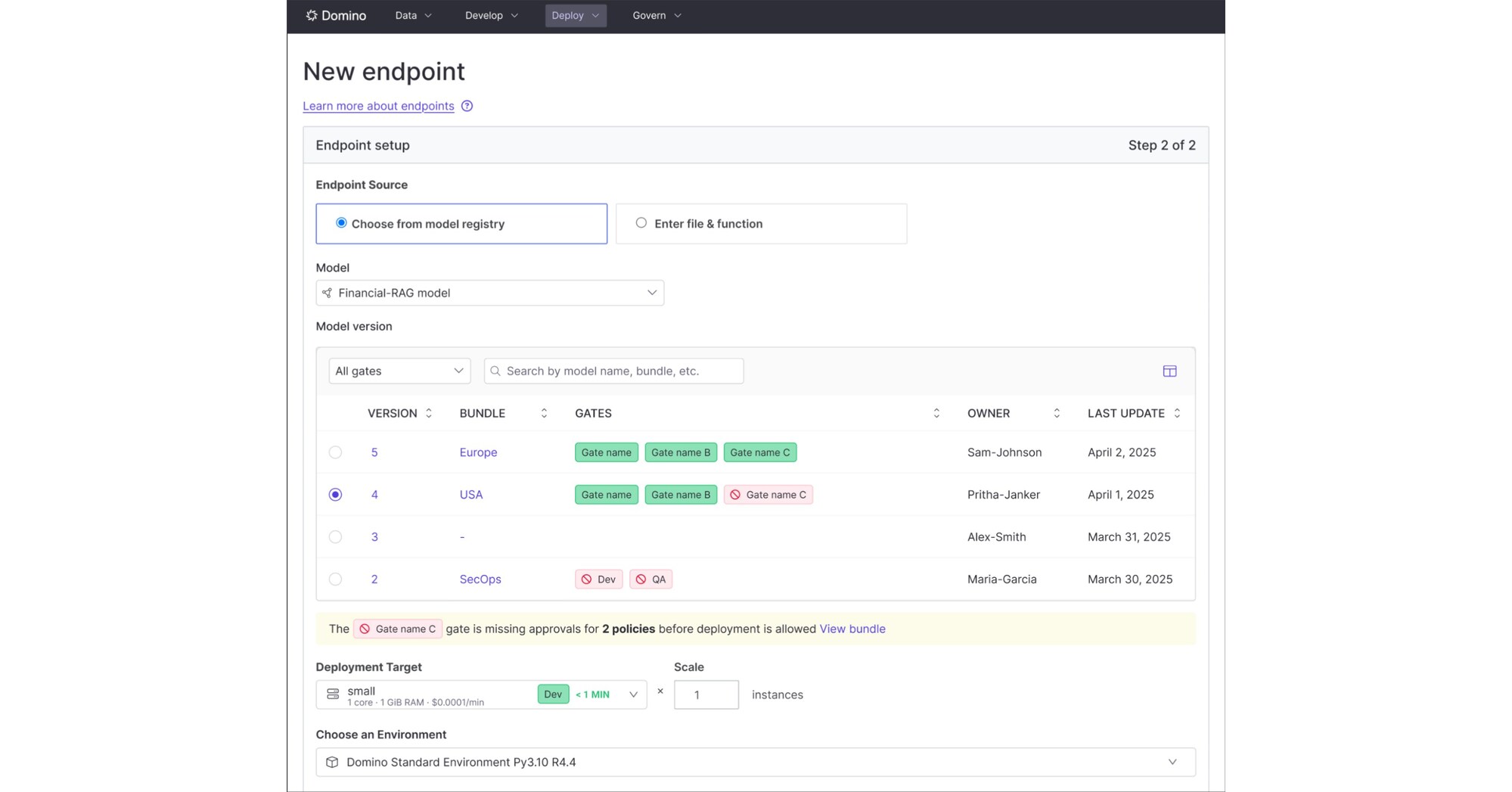The image size is (1512, 792).
Task: Select the Enter file & function radio option
Action: pyautogui.click(x=641, y=223)
